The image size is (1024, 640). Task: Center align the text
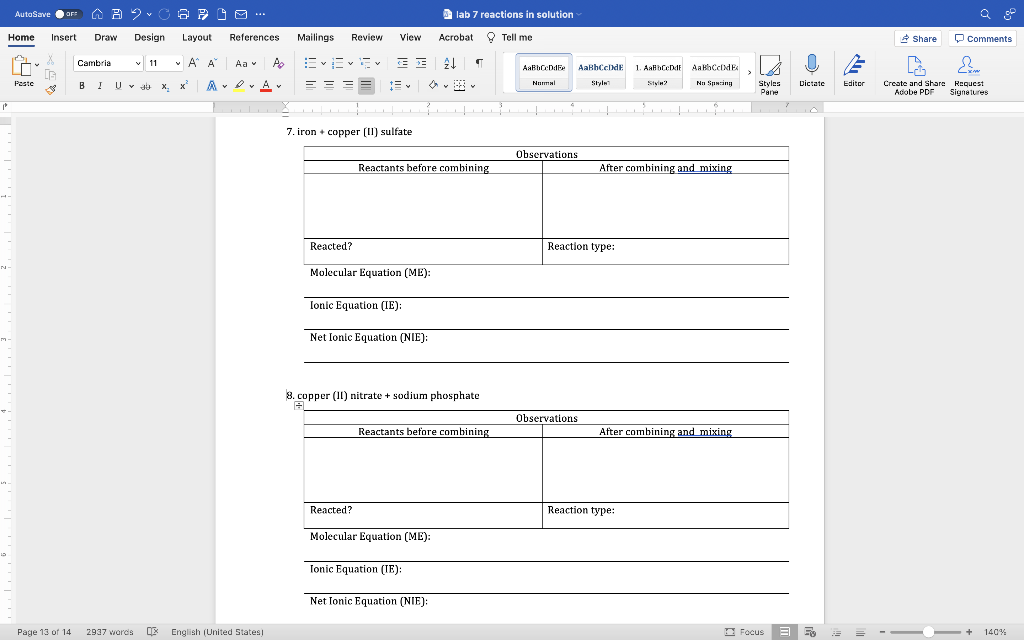[x=329, y=86]
